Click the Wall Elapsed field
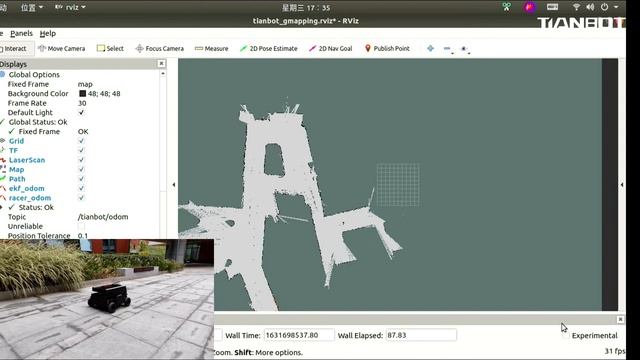Image resolution: width=640 pixels, height=360 pixels. [421, 335]
